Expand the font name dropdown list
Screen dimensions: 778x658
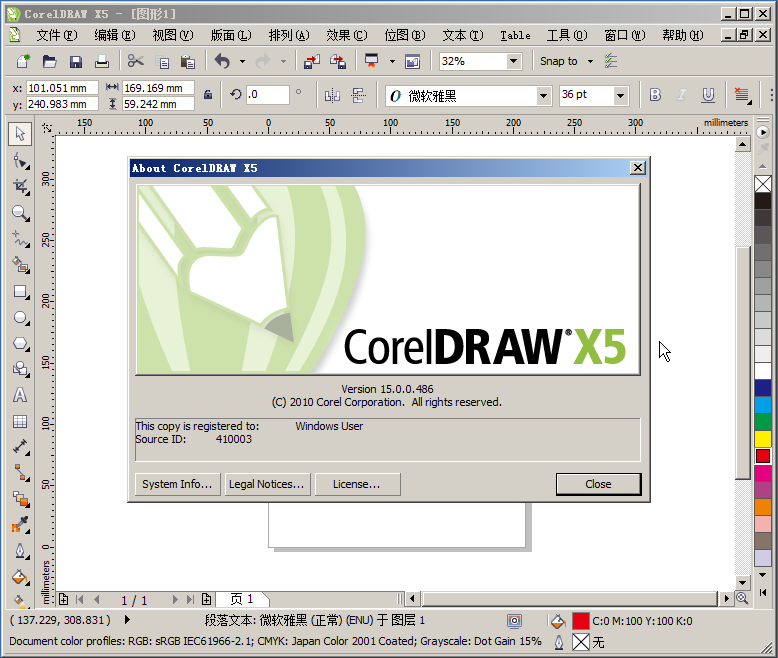click(543, 95)
